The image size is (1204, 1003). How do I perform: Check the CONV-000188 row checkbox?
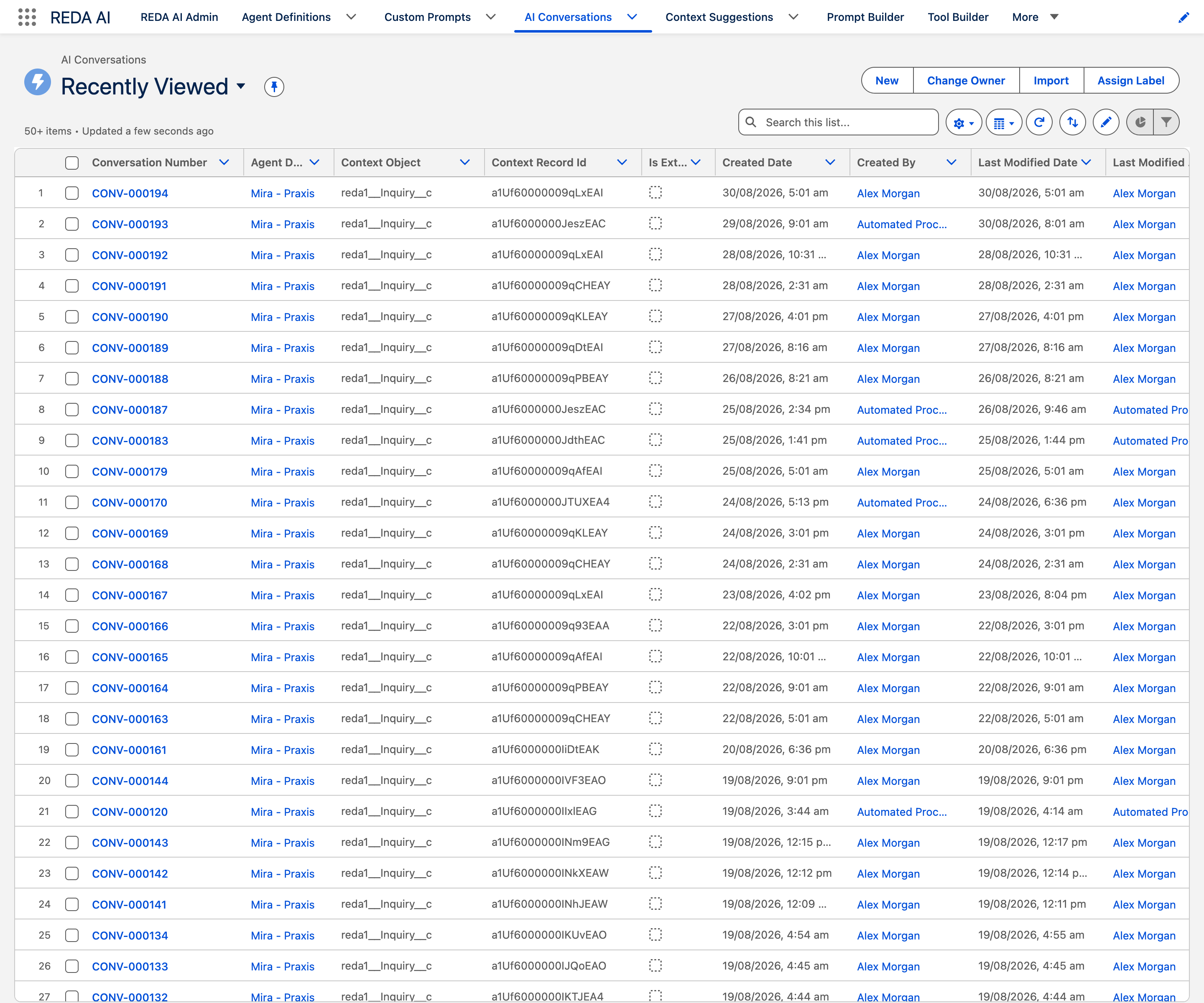pyautogui.click(x=71, y=379)
